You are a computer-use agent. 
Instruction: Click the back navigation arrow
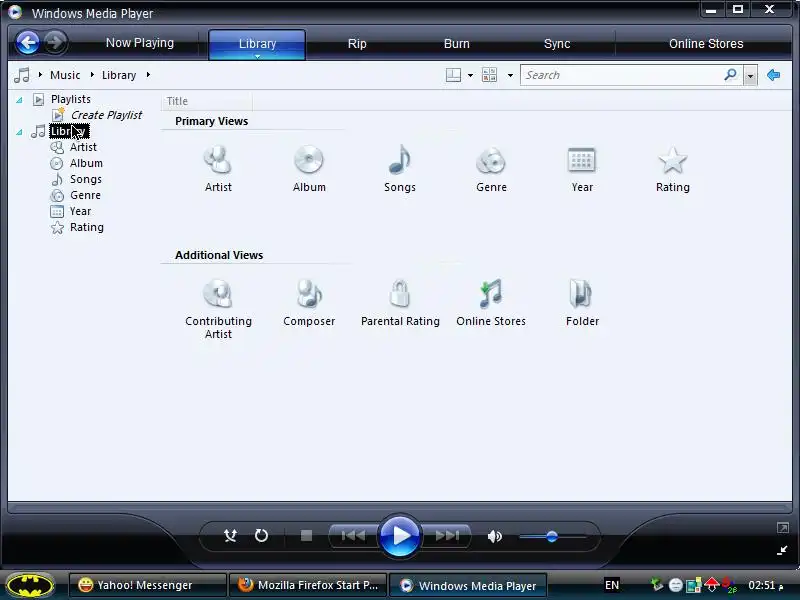(28, 42)
